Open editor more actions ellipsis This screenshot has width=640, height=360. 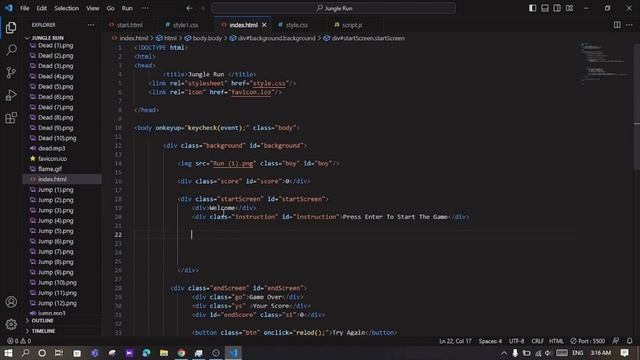629,25
